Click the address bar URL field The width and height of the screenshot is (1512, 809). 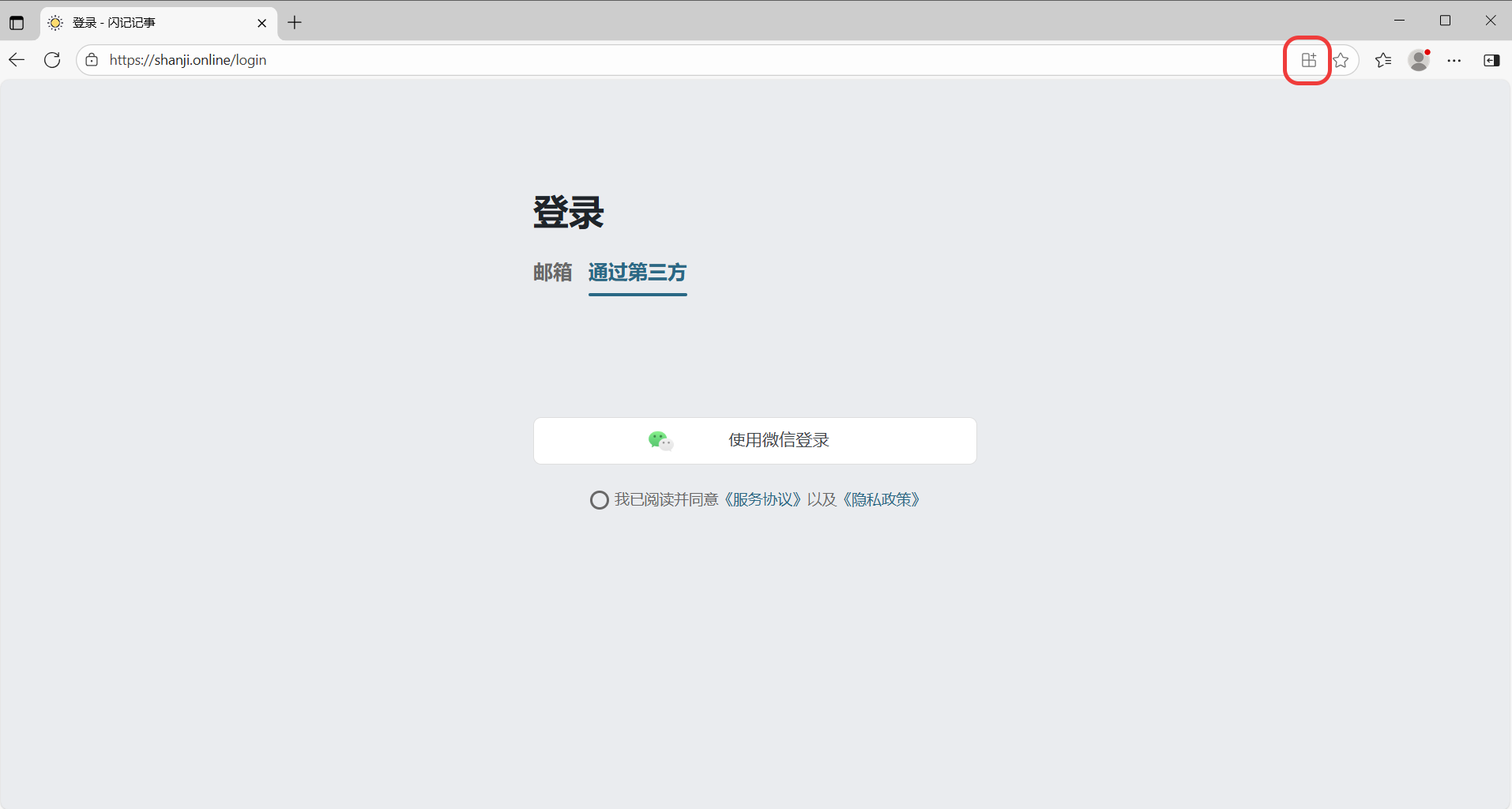click(x=632, y=60)
